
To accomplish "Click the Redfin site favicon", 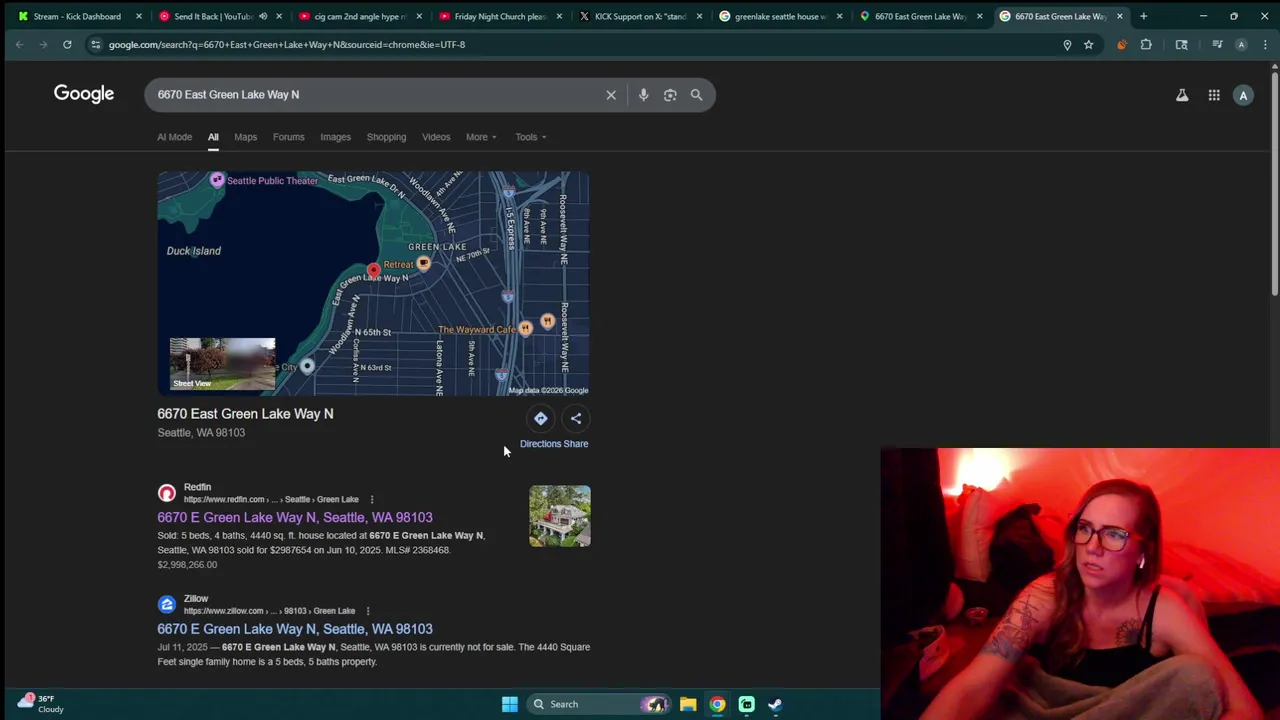I will (167, 493).
